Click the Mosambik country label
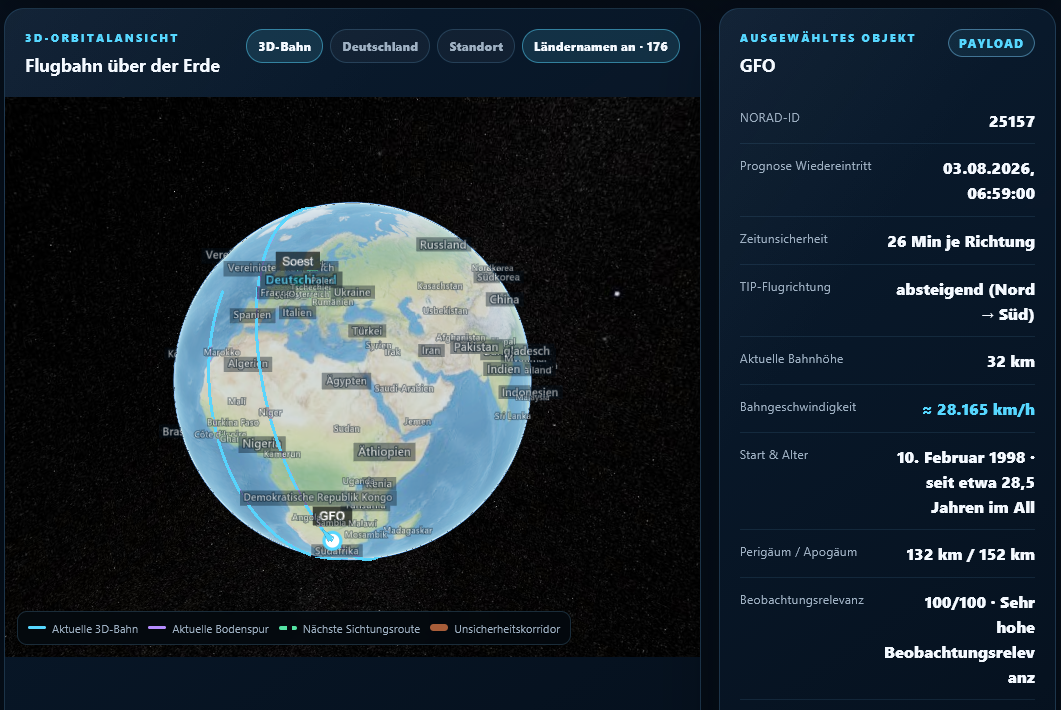 365,535
